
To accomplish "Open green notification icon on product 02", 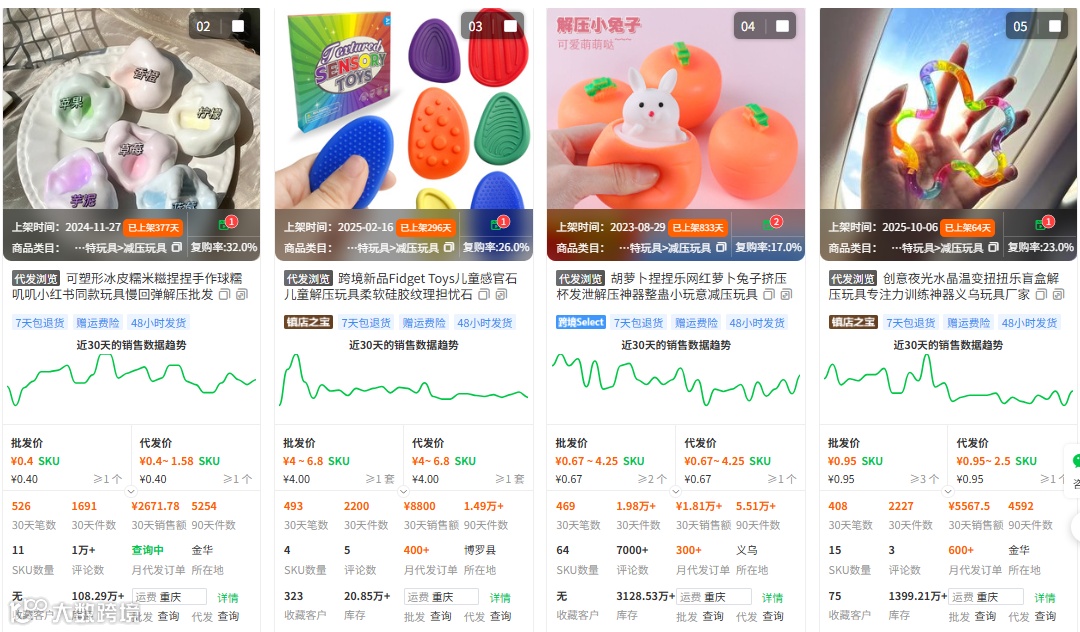I will pyautogui.click(x=226, y=224).
